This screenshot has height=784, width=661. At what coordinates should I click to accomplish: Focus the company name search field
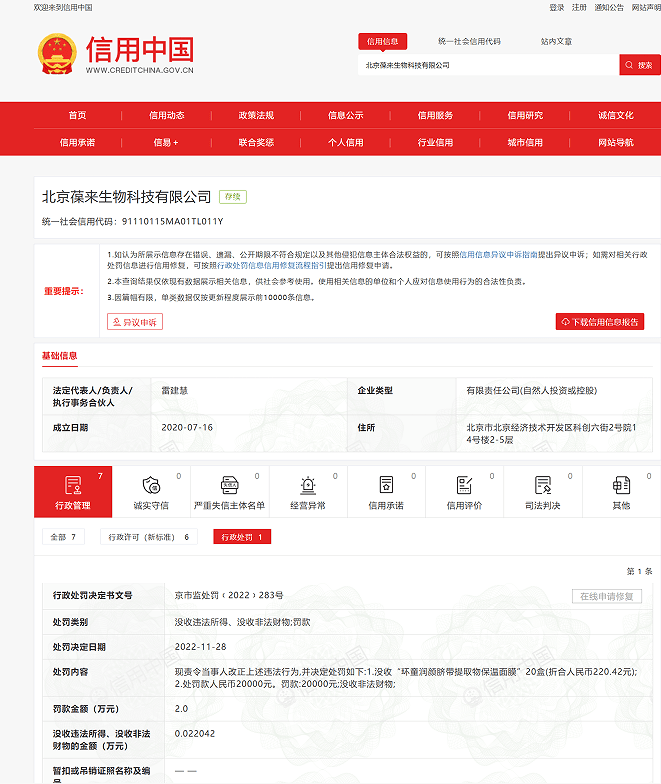coord(488,65)
